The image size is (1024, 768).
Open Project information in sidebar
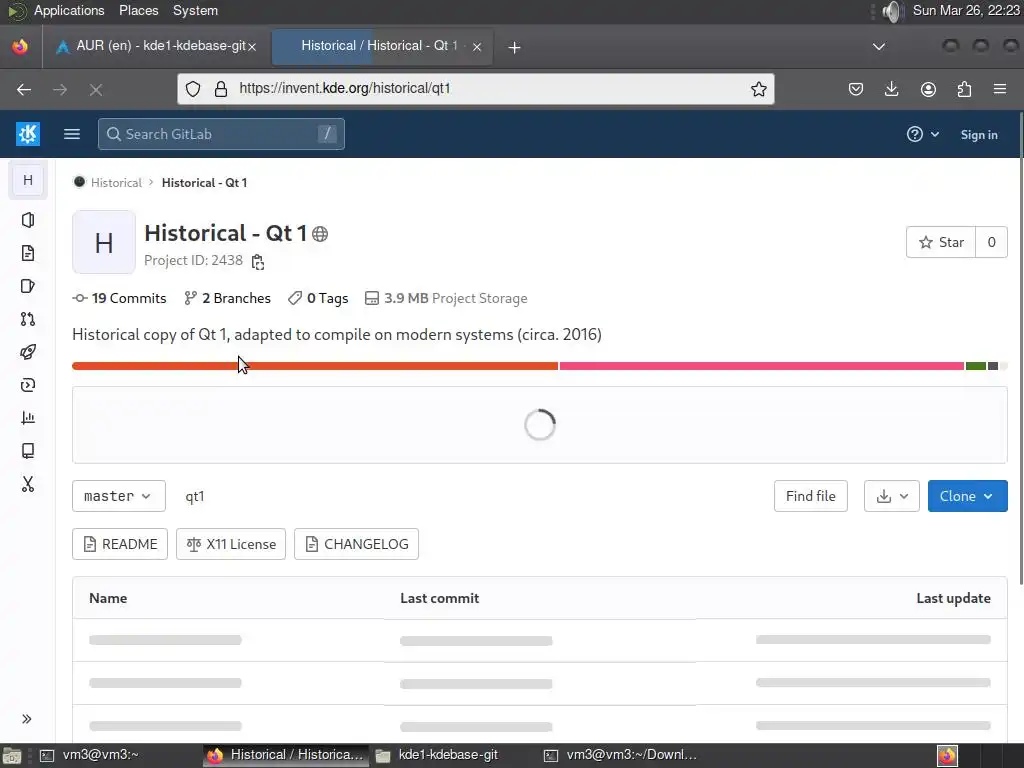click(x=28, y=220)
